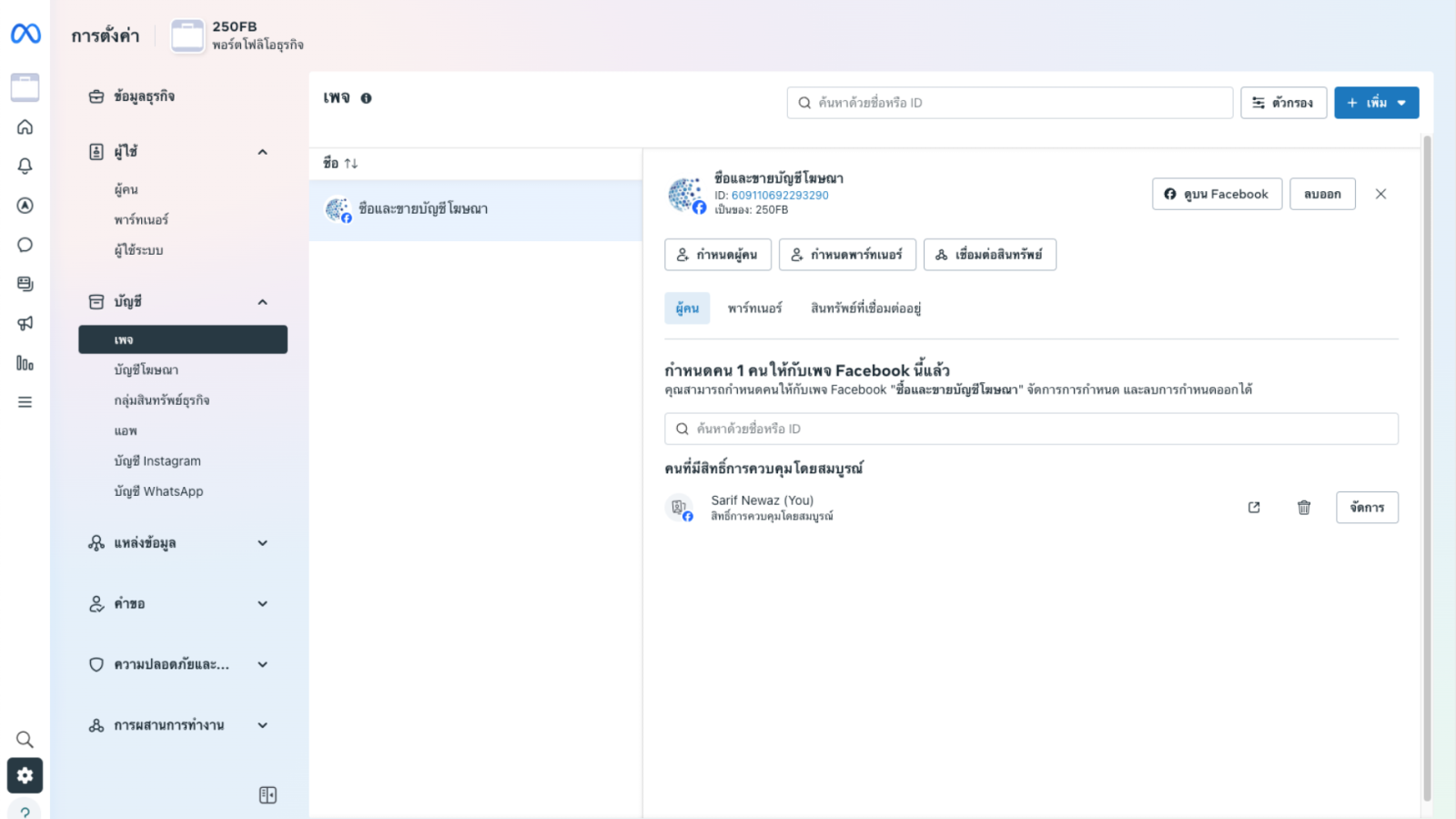The height and width of the screenshot is (819, 1456).
Task: Click the top page search field
Action: 1010,103
